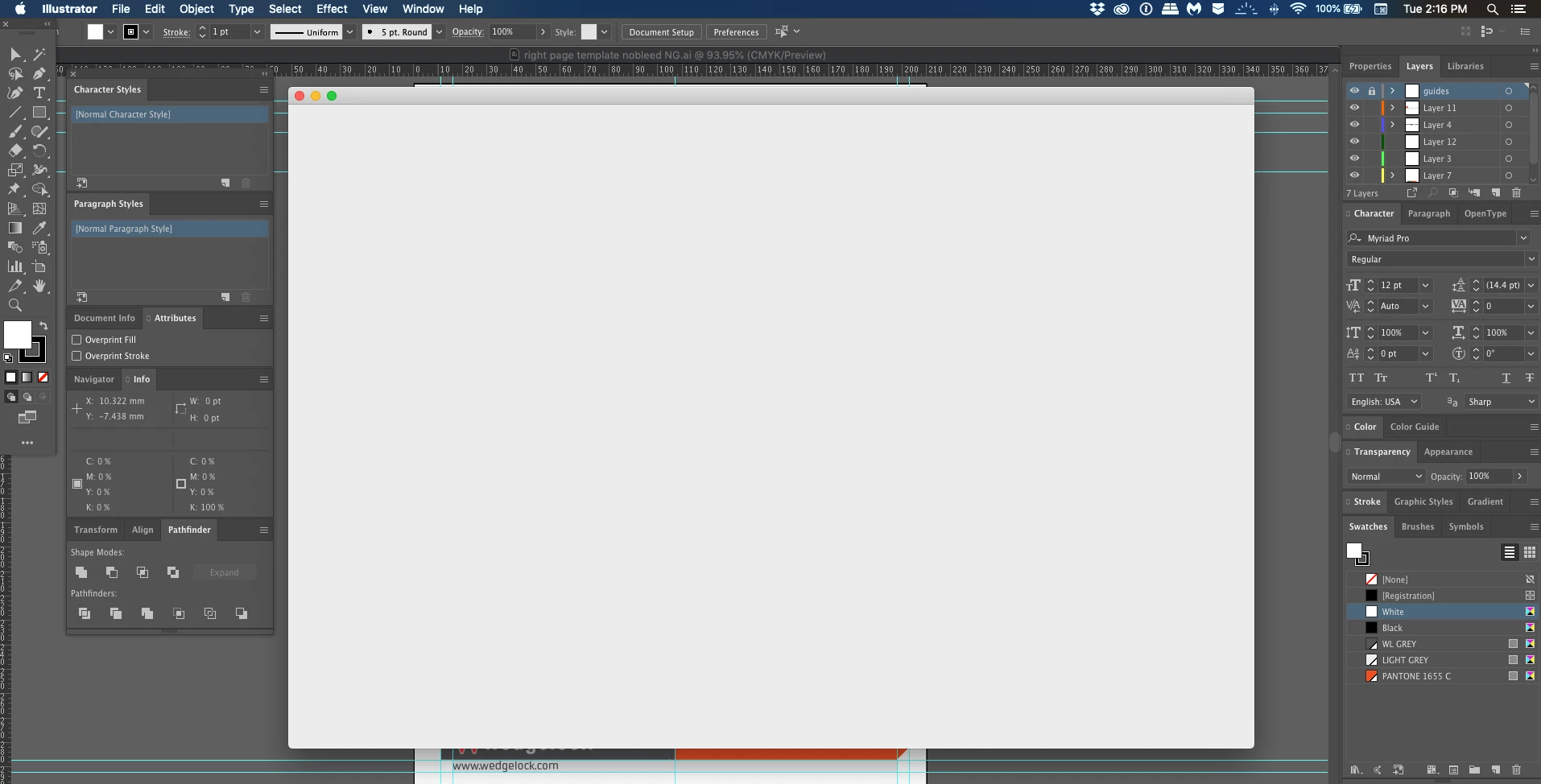
Task: Expand Layer 4 contents
Action: [1393, 125]
